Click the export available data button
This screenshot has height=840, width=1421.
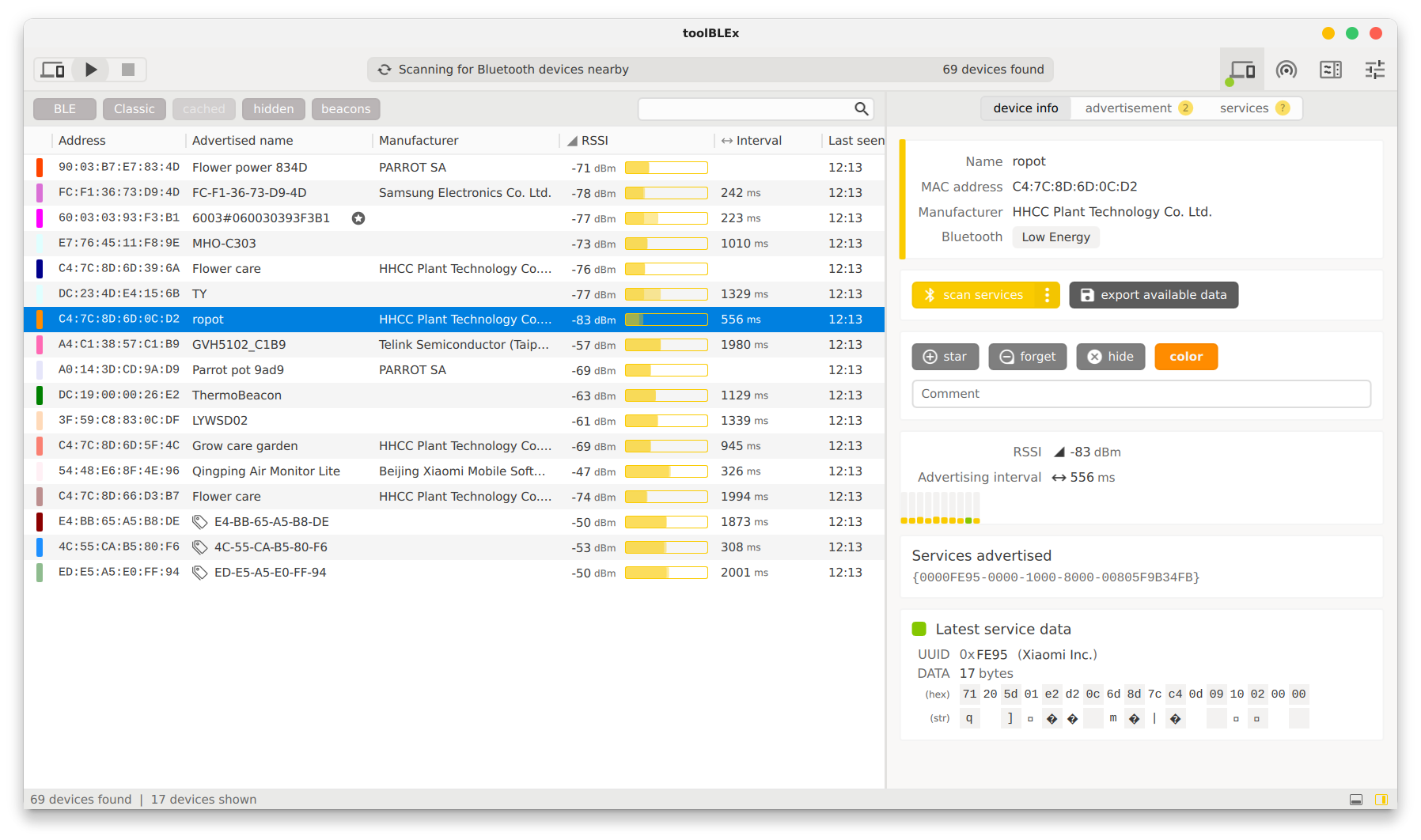pos(1154,295)
